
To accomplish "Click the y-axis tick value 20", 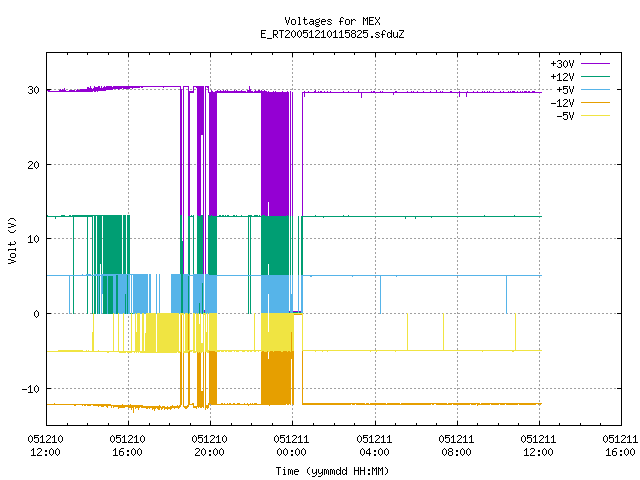I will tap(33, 165).
